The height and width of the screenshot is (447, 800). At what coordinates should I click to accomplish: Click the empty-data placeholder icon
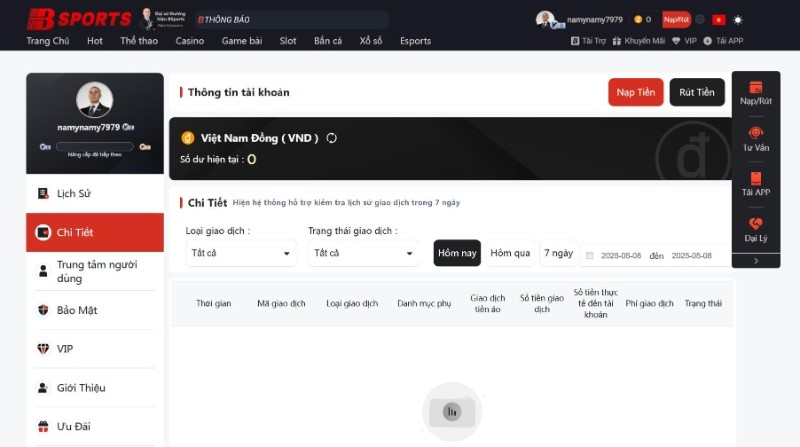(x=452, y=412)
